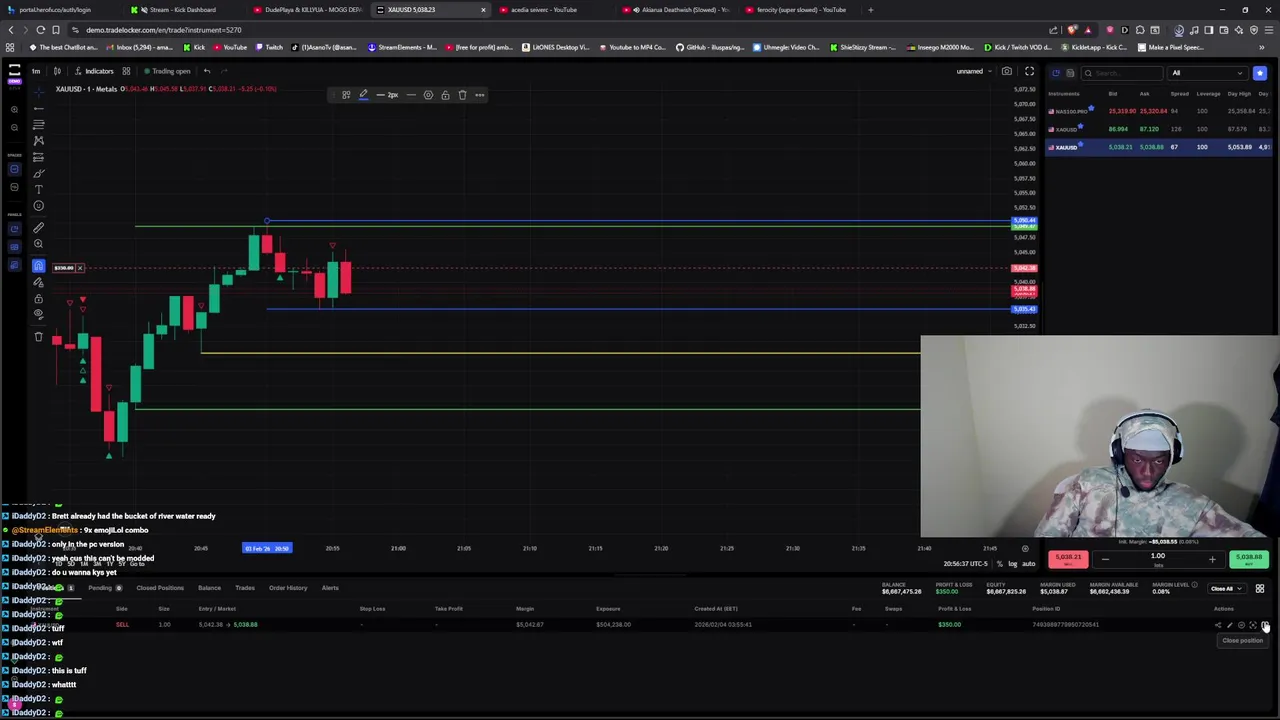This screenshot has height=720, width=1280.
Task: Open the 1m timeframe selector
Action: 36,71
